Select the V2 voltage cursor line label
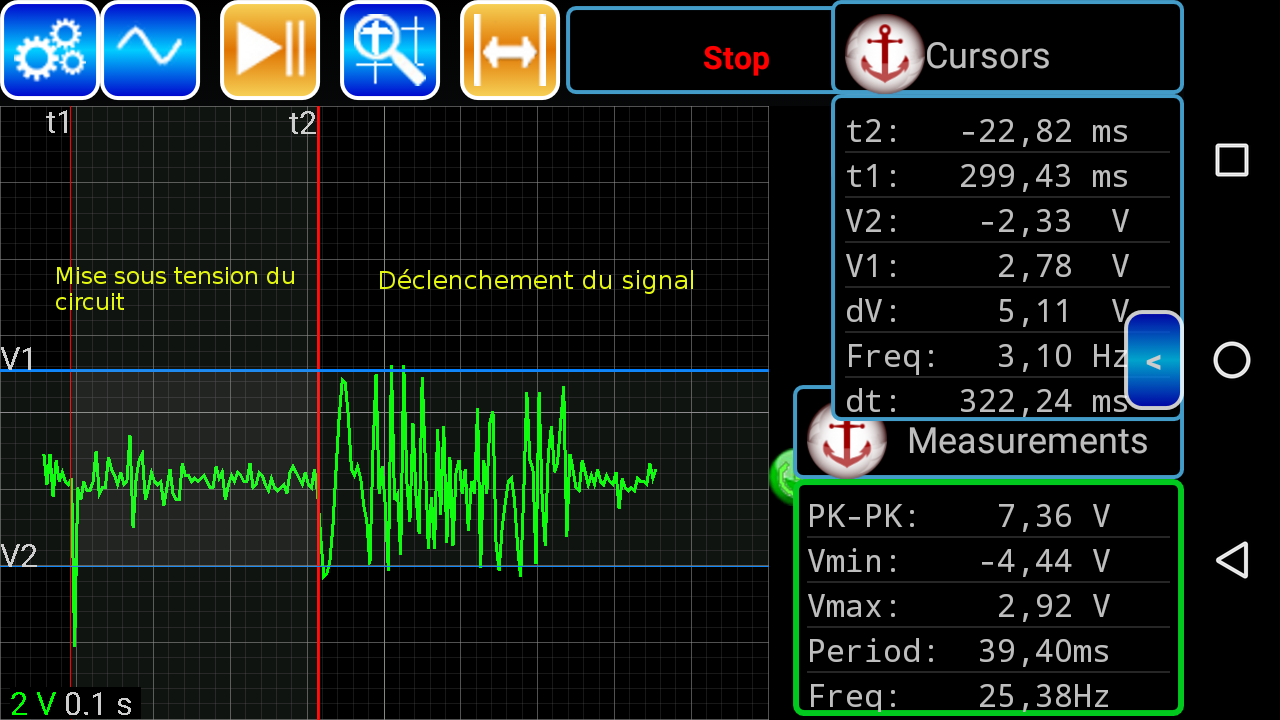Image resolution: width=1280 pixels, height=720 pixels. (18, 555)
